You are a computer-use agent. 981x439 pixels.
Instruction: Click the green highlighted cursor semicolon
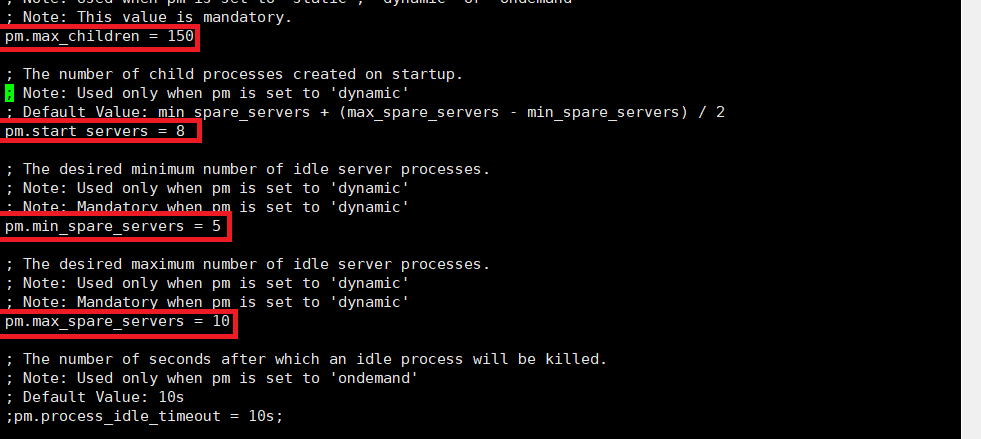pyautogui.click(x=9, y=93)
